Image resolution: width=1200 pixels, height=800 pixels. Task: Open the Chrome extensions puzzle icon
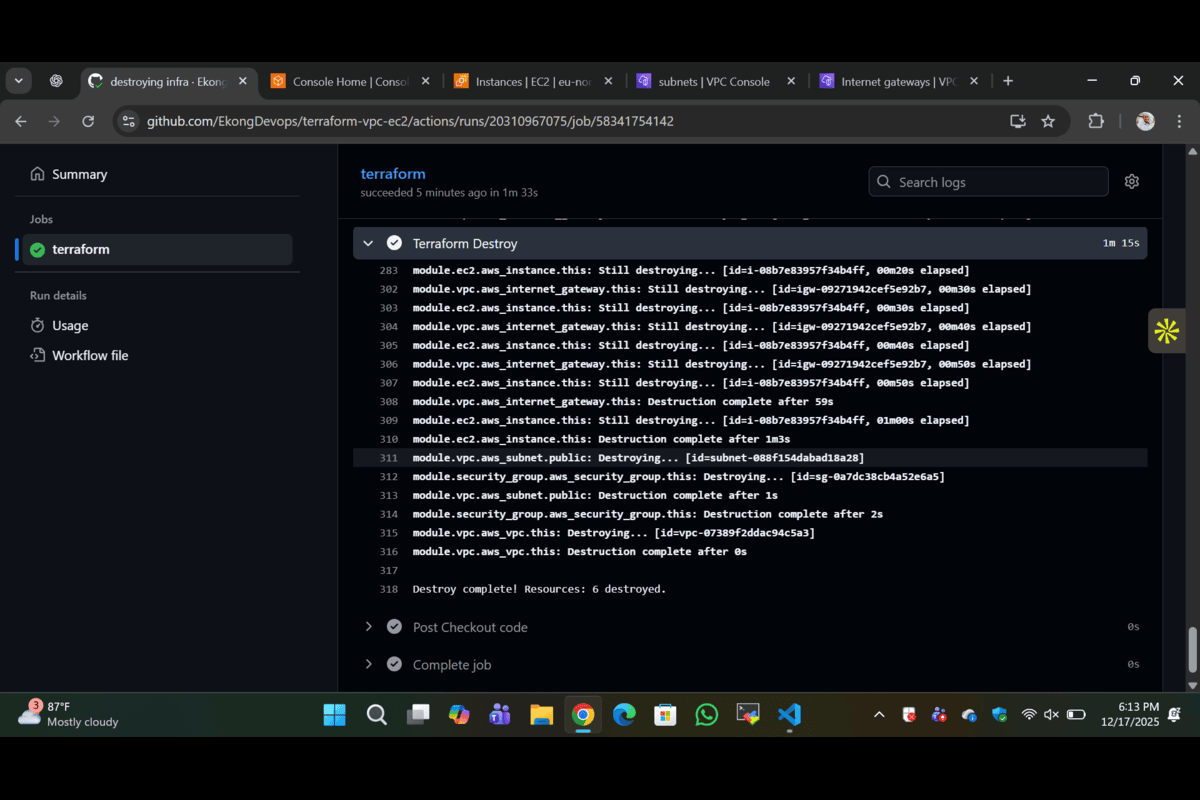point(1095,121)
